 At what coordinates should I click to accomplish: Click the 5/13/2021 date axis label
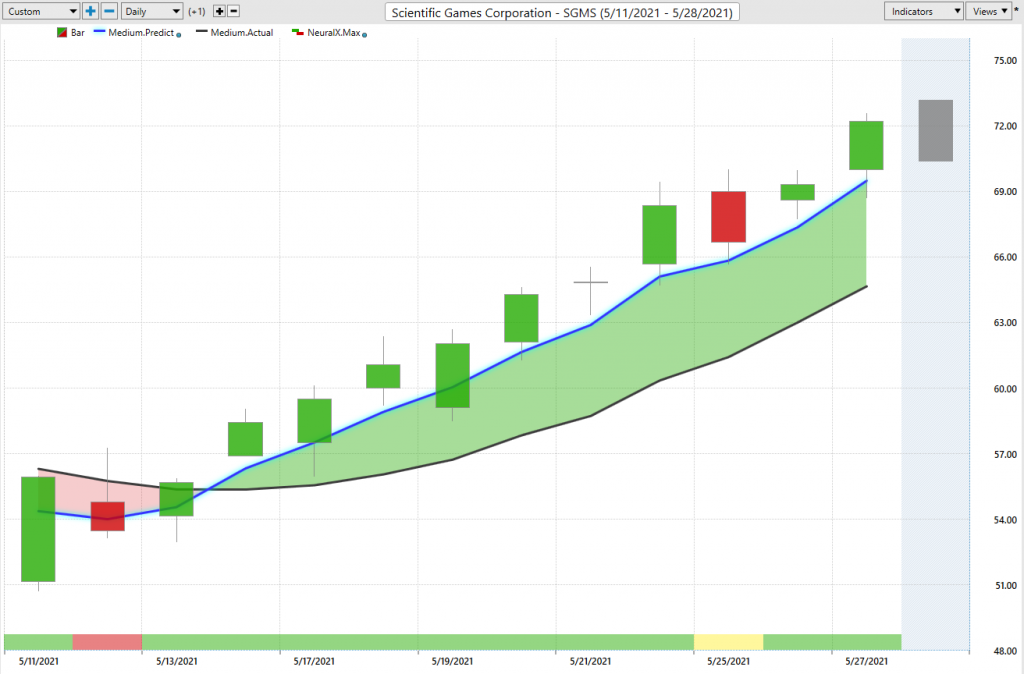click(176, 662)
